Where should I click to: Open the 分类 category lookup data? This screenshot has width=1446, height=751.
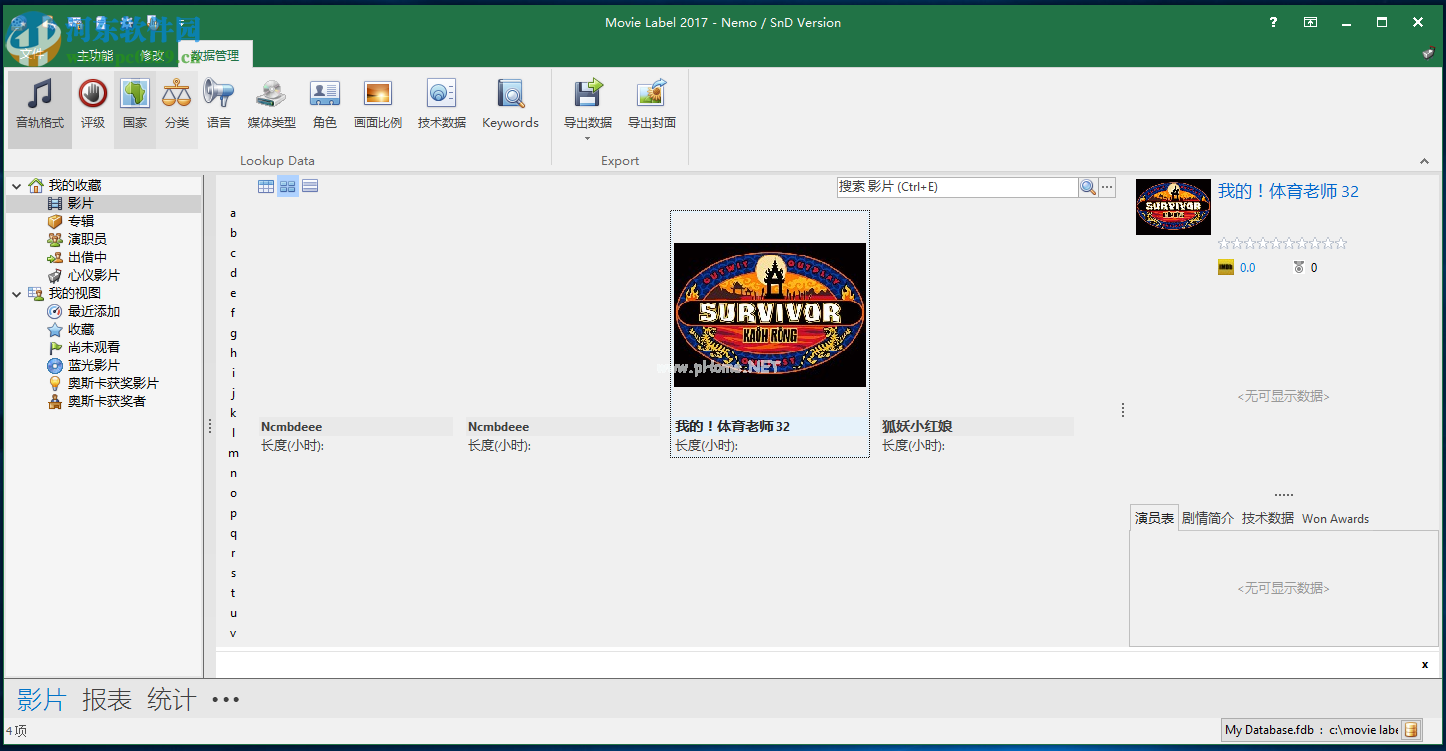177,108
